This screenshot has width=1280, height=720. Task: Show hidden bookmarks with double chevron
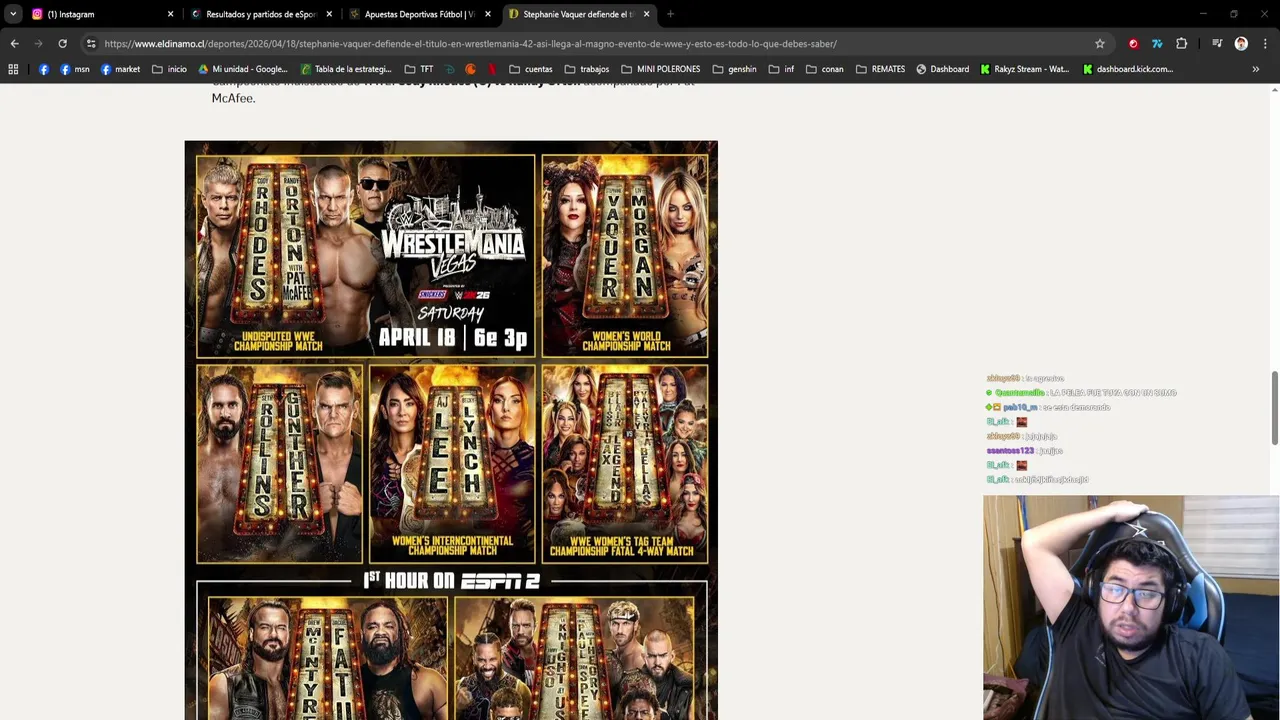(x=1256, y=69)
